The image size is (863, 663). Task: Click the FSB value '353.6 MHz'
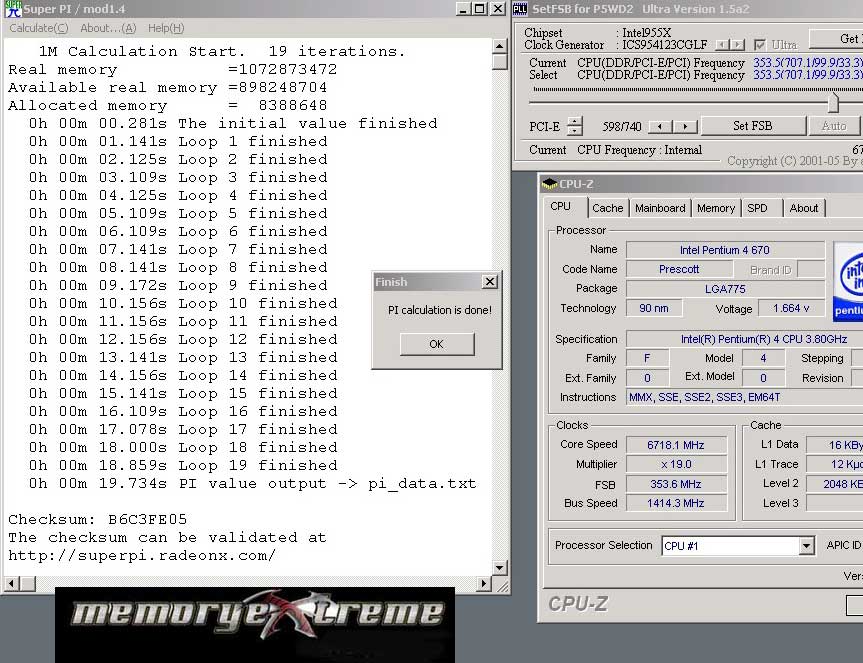pyautogui.click(x=676, y=484)
